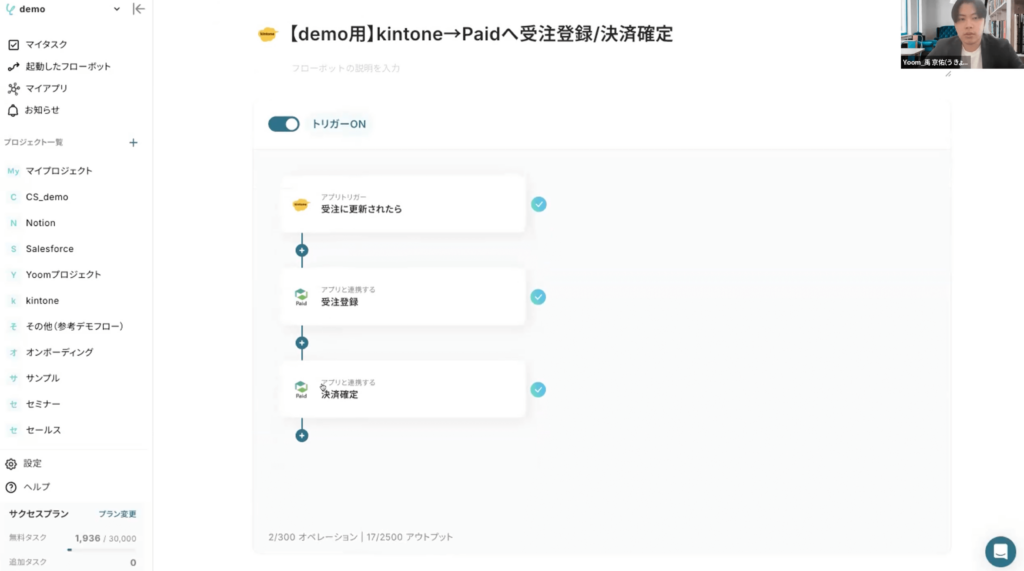Click checkmark beside 受注に更新されたら step
The height and width of the screenshot is (571, 1024).
(x=539, y=204)
